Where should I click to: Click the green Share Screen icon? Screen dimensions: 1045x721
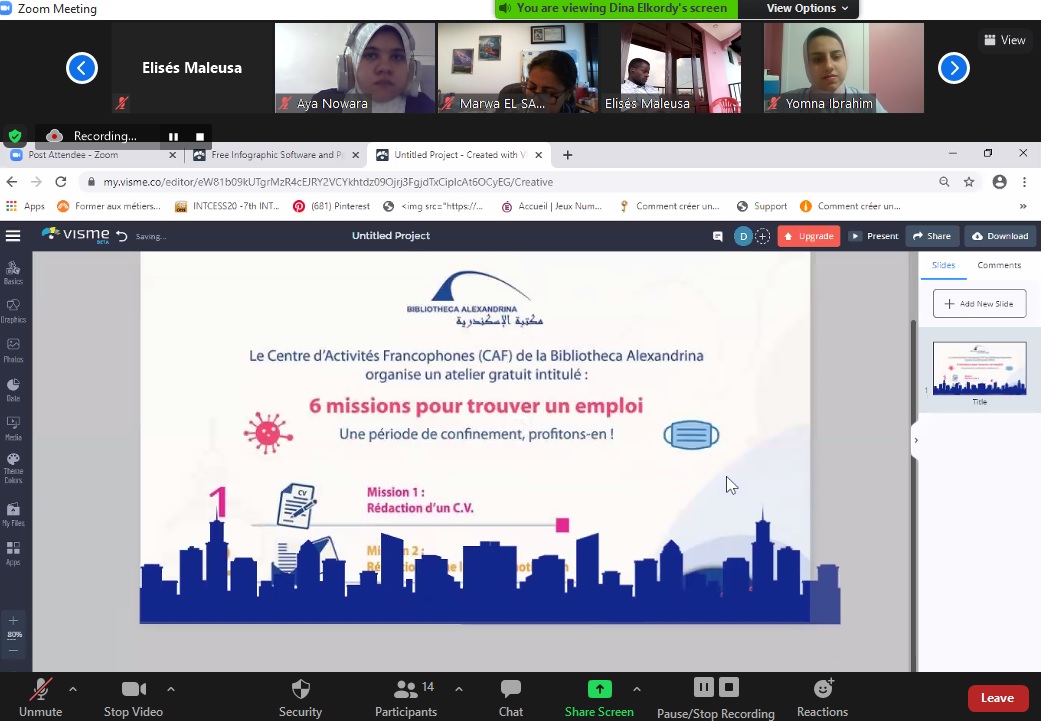pyautogui.click(x=599, y=689)
